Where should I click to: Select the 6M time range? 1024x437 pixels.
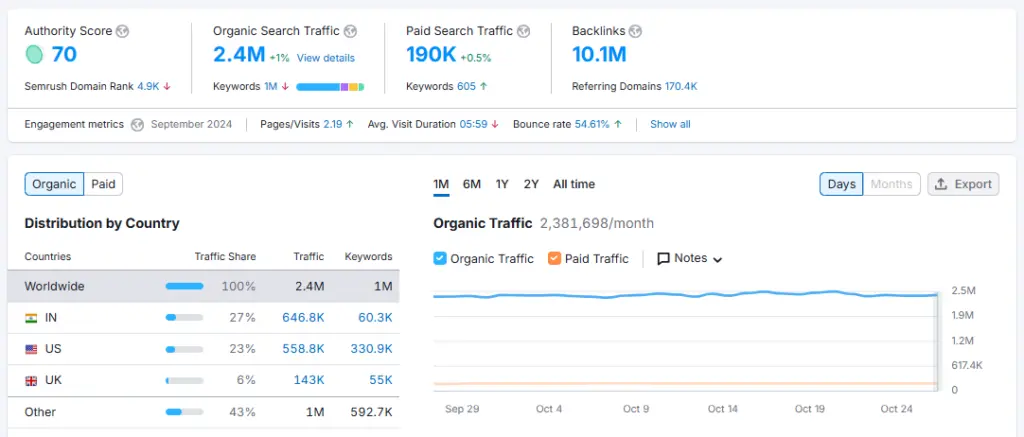tap(472, 184)
